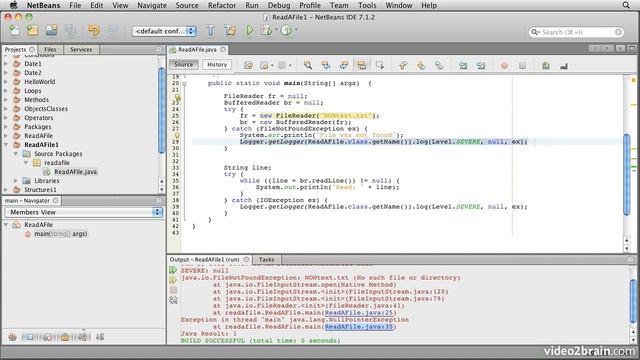This screenshot has height=360, width=640.
Task: Open the Refactor menu
Action: 222,5
